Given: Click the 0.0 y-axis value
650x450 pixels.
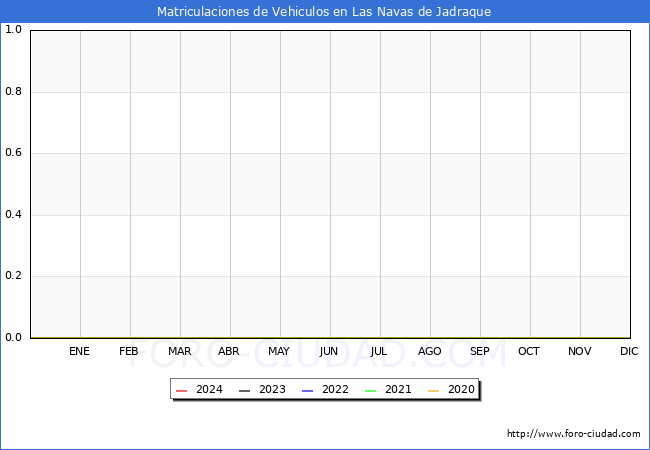Looking at the screenshot, I should (x=13, y=338).
